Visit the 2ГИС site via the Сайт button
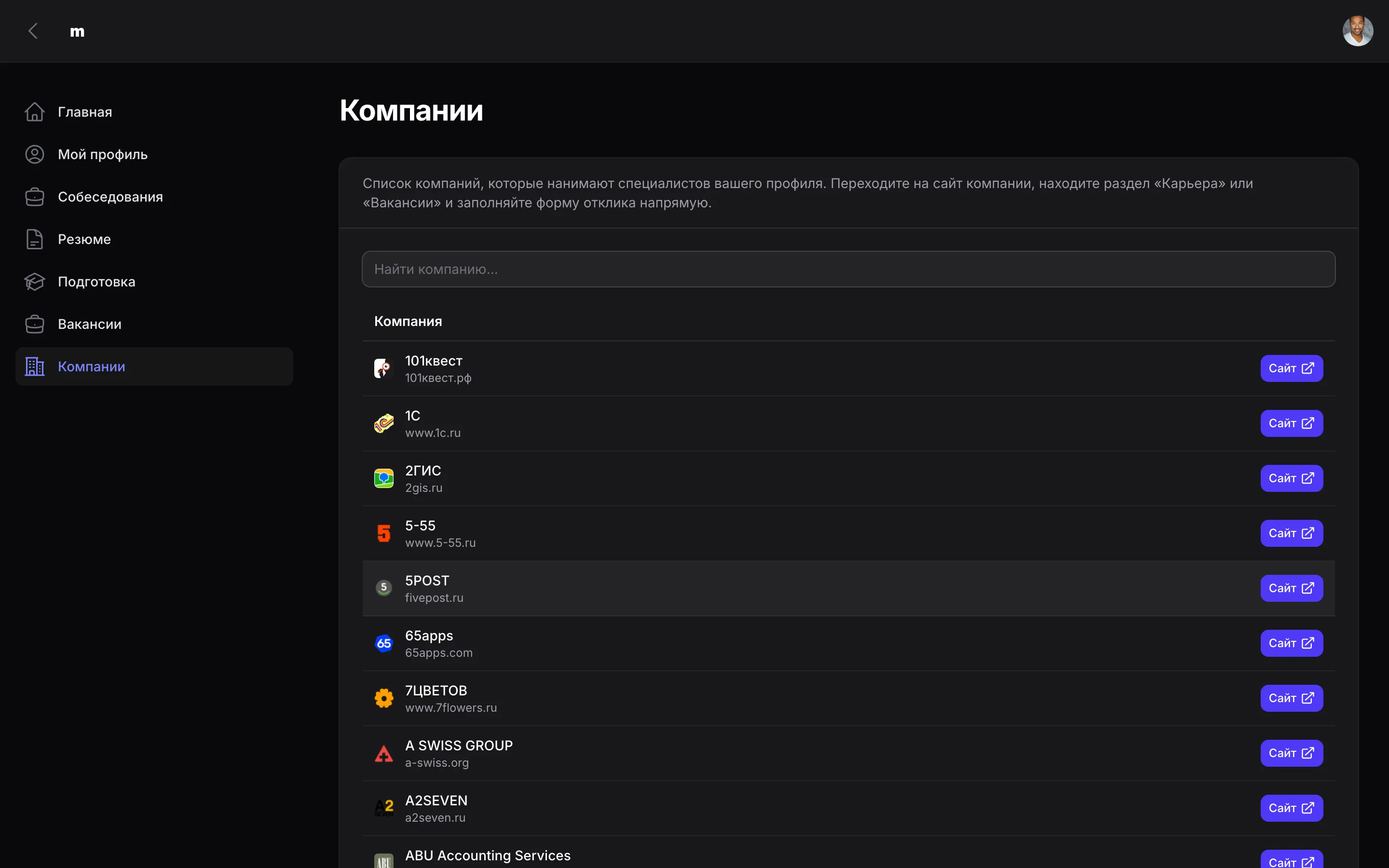 [x=1291, y=478]
